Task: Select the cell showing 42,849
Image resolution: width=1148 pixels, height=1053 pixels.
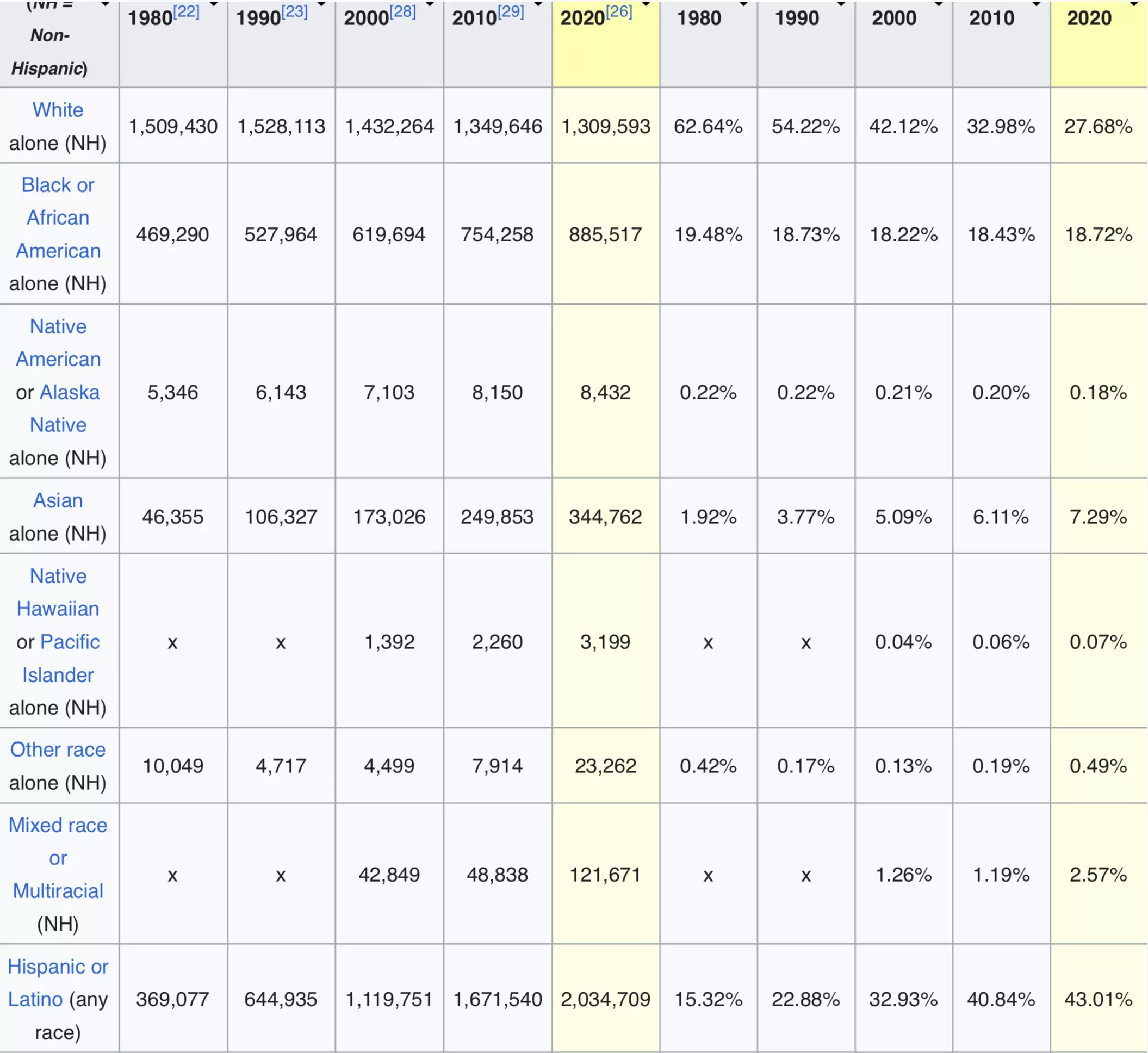Action: pyautogui.click(x=390, y=874)
